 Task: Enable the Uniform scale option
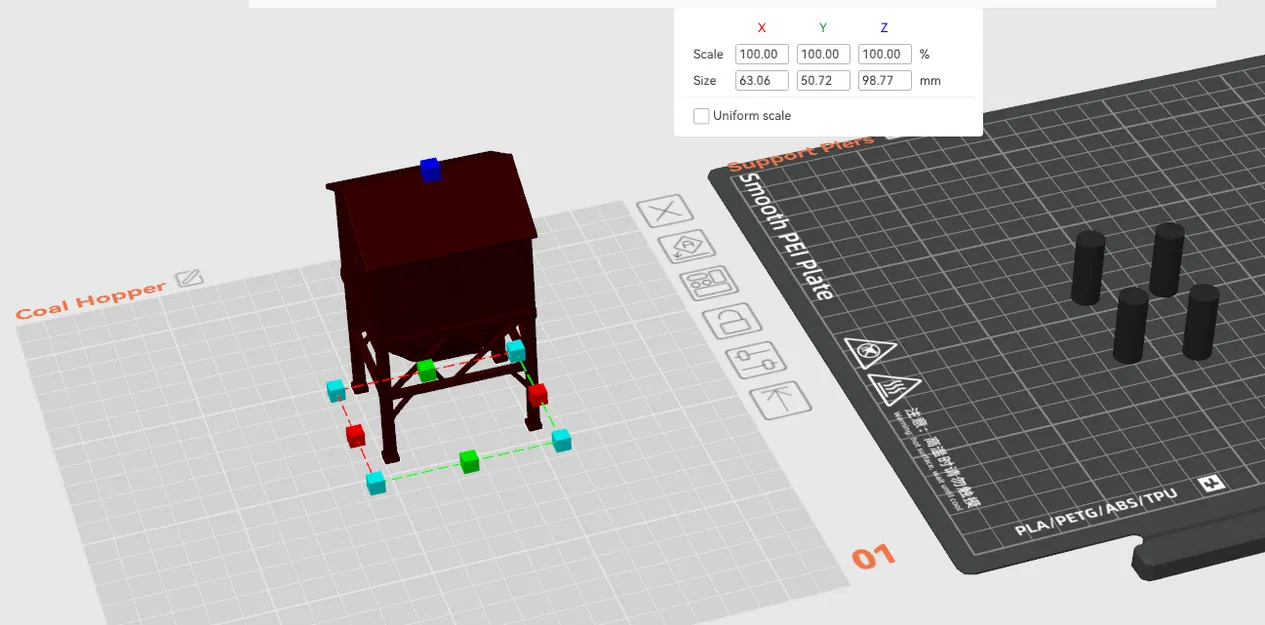point(701,116)
